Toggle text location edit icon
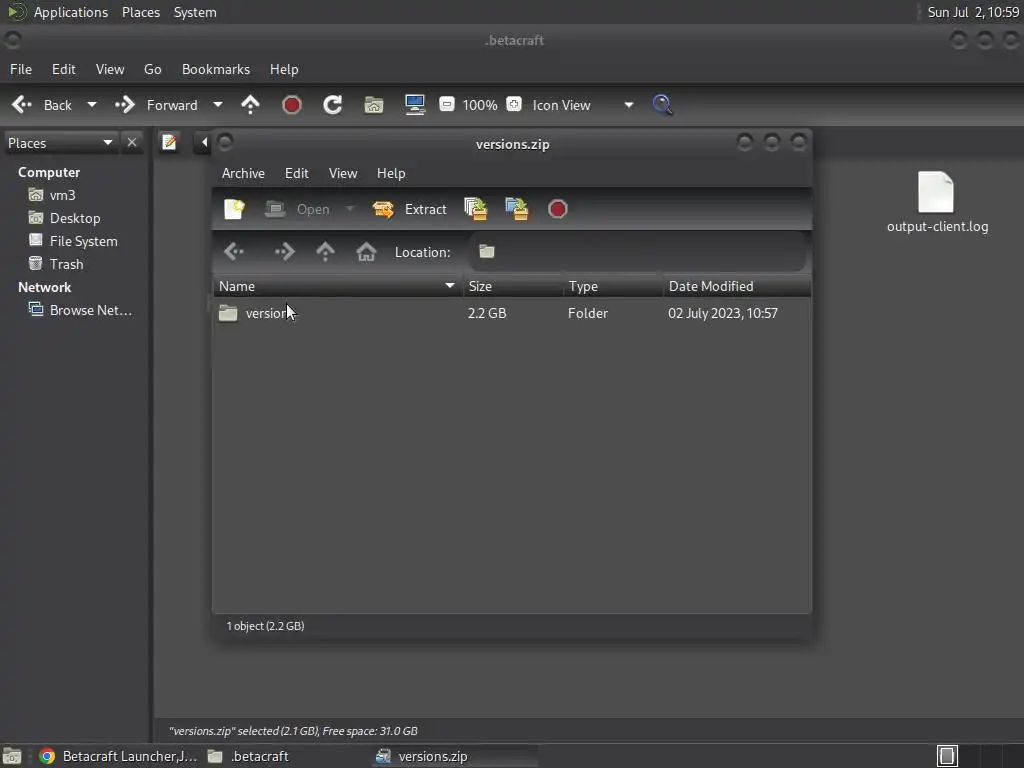 tap(169, 142)
